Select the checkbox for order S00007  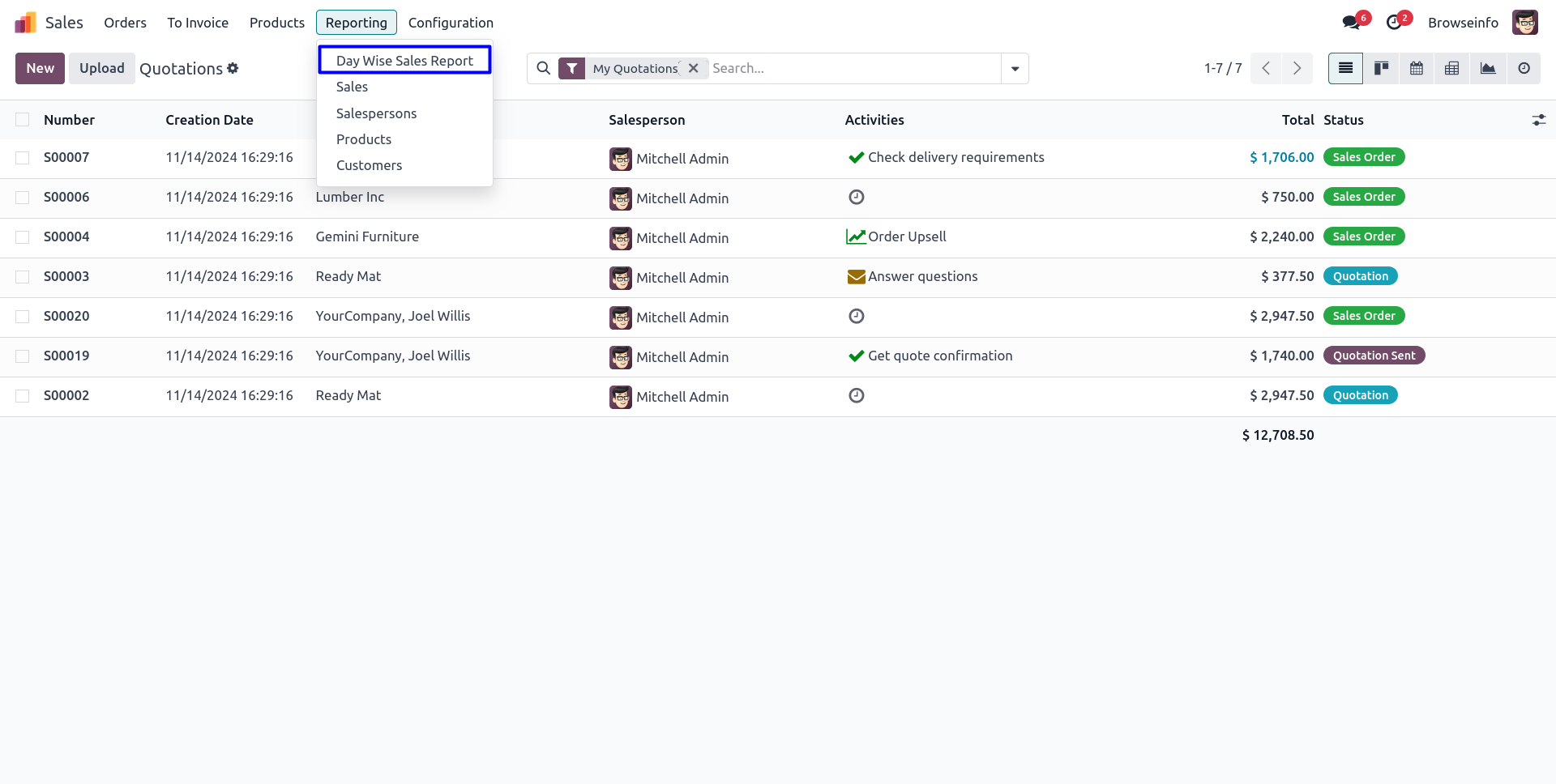23,158
